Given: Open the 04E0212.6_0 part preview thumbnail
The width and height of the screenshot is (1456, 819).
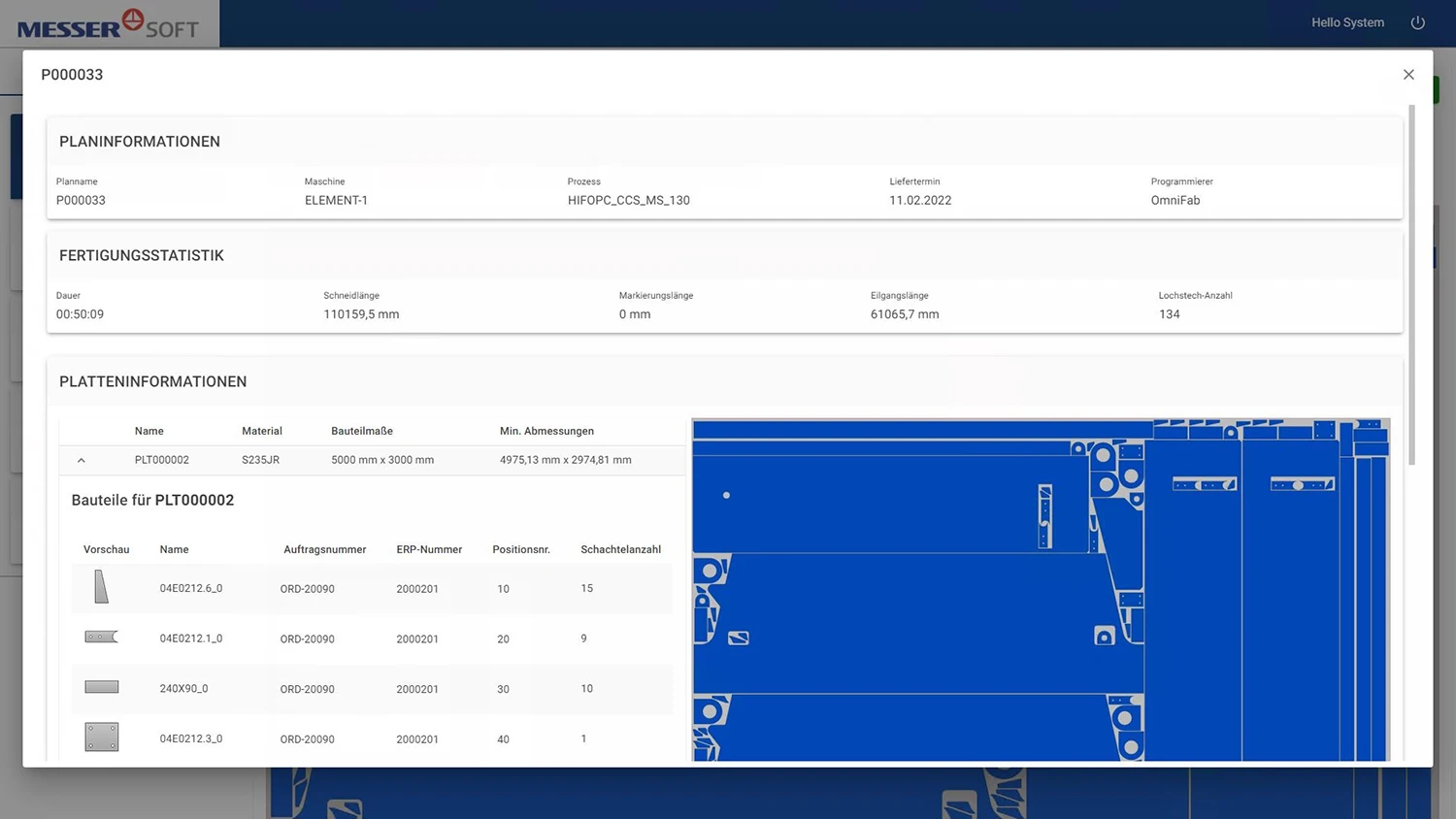Looking at the screenshot, I should 101,587.
